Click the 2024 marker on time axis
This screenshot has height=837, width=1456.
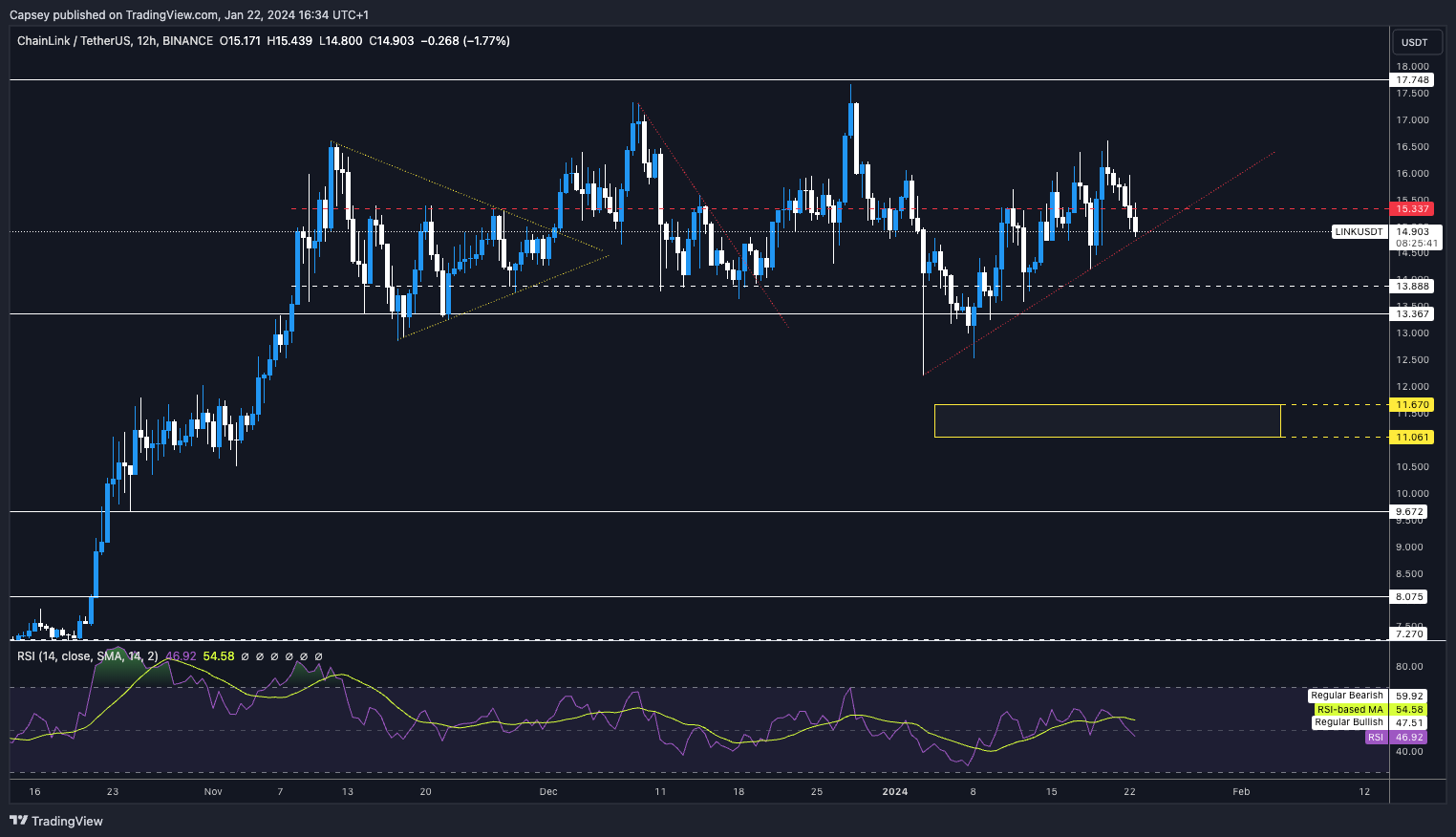click(894, 791)
